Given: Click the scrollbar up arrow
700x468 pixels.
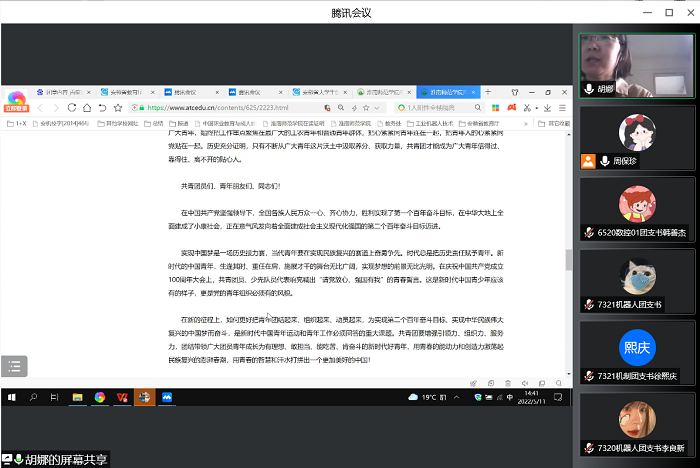Looking at the screenshot, I should [569, 134].
